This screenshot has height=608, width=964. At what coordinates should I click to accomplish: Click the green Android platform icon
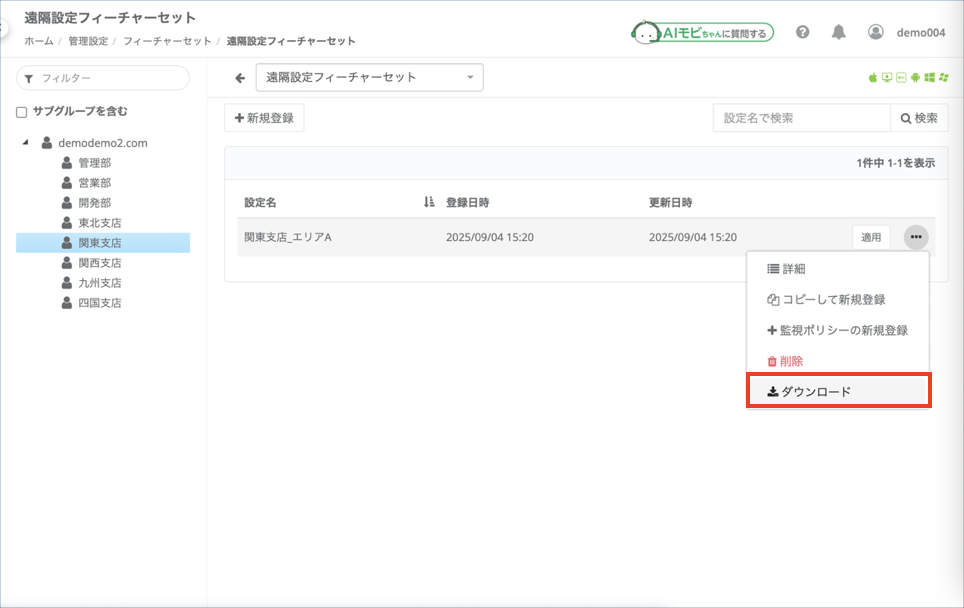(x=915, y=77)
